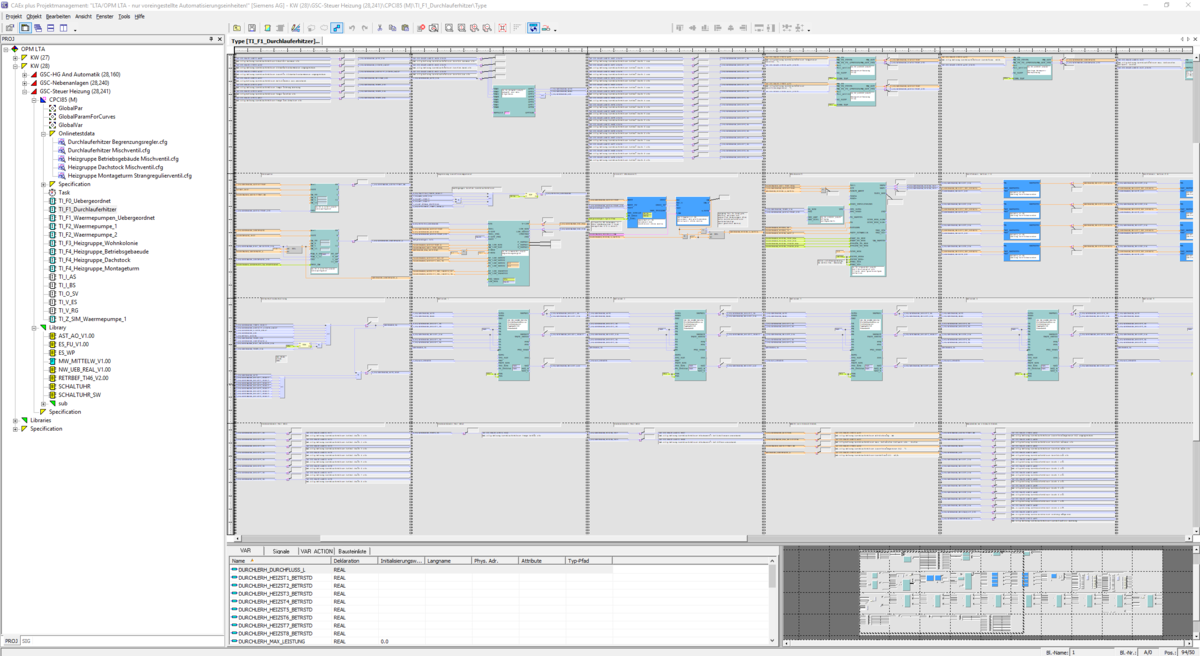The height and width of the screenshot is (656, 1200).
Task: Collapse the Onlinetestdata folder
Action: tap(43, 133)
